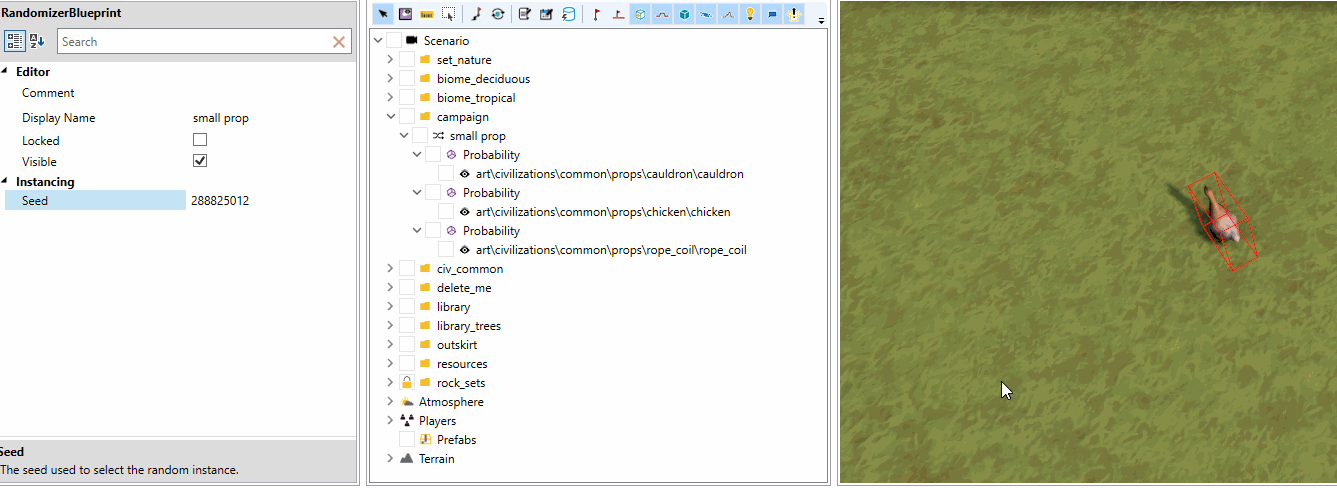Collapse the campaign folder
This screenshot has height=488, width=1337.
[391, 117]
